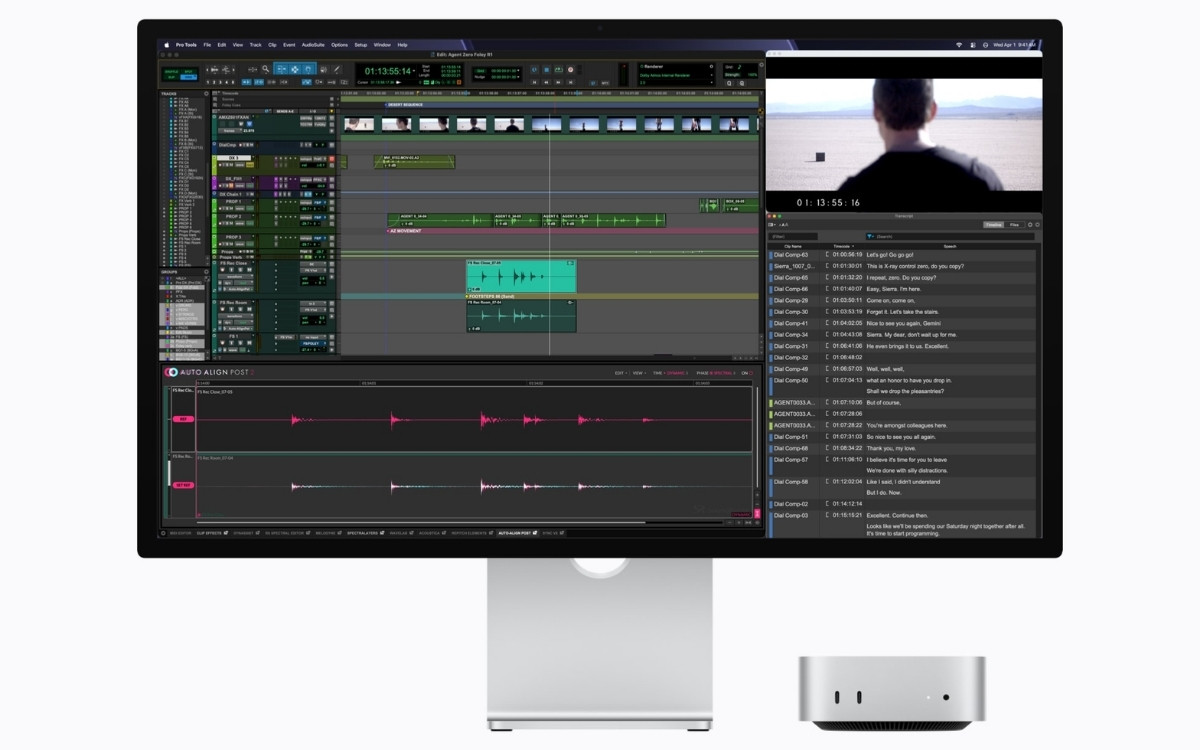Open the File menu
The height and width of the screenshot is (750, 1200).
207,45
